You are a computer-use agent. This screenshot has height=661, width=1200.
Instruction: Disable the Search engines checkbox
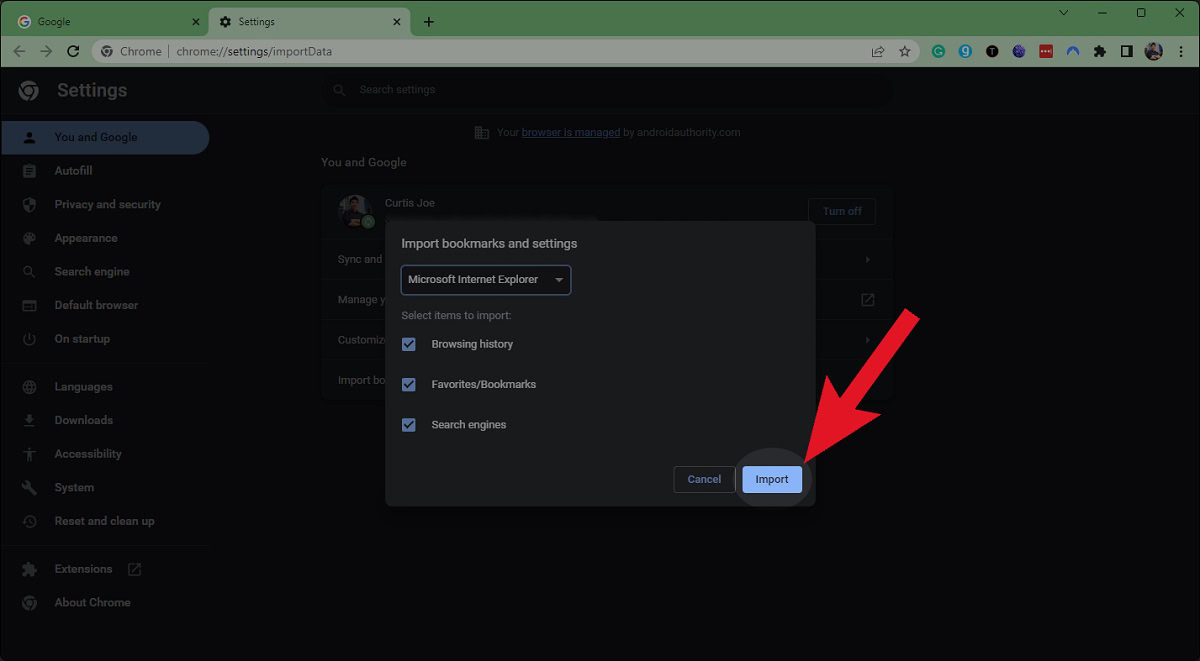point(409,425)
